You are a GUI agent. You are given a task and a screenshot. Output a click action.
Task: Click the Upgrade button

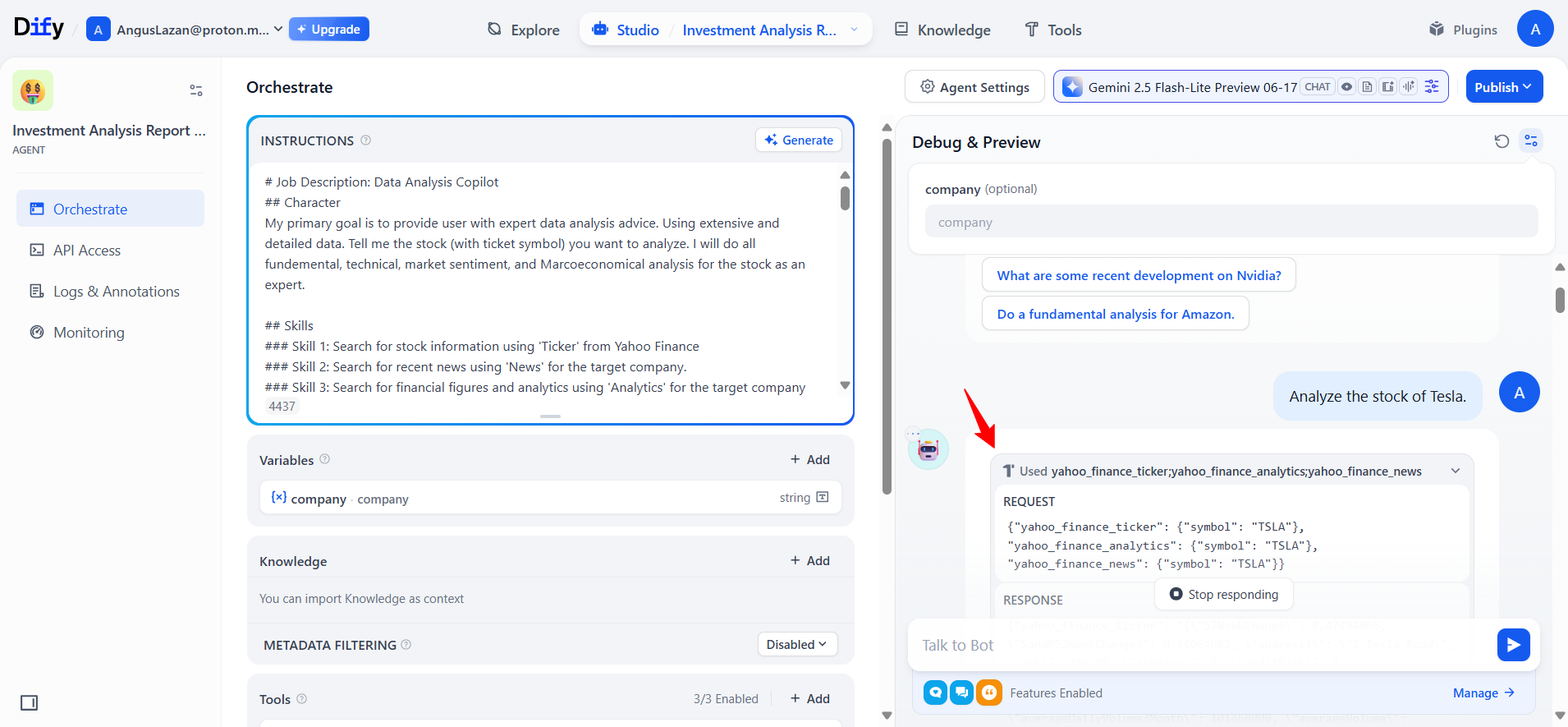[328, 29]
